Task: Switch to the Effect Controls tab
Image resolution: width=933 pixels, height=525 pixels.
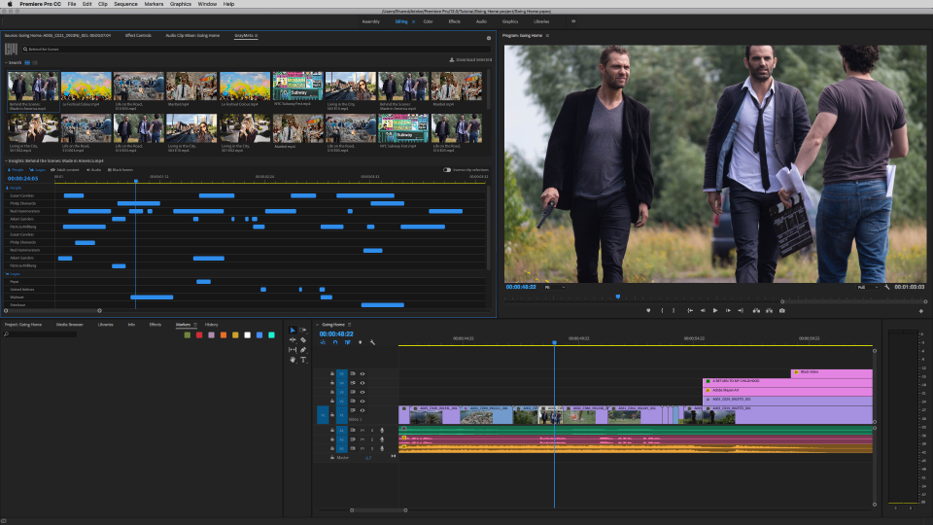Action: coord(138,36)
